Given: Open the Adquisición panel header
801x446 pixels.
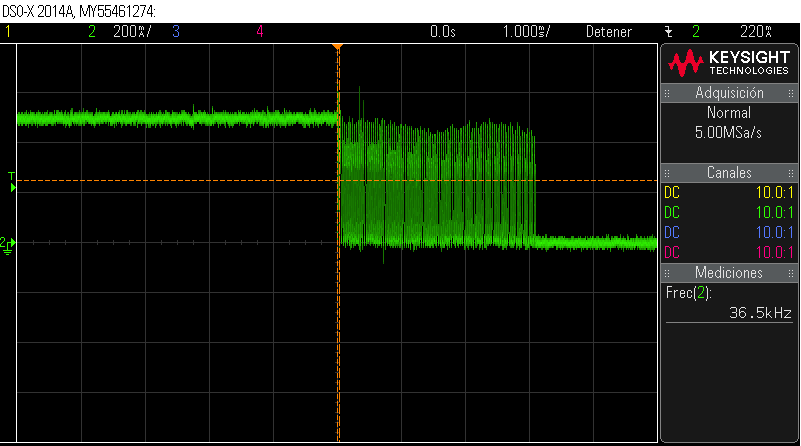Looking at the screenshot, I should click(x=729, y=93).
